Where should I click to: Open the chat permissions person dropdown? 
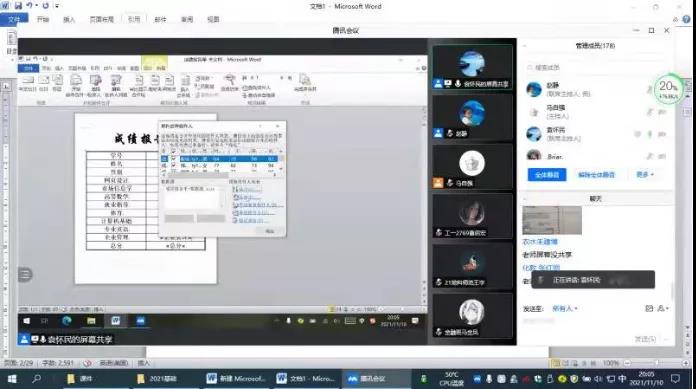tap(663, 308)
